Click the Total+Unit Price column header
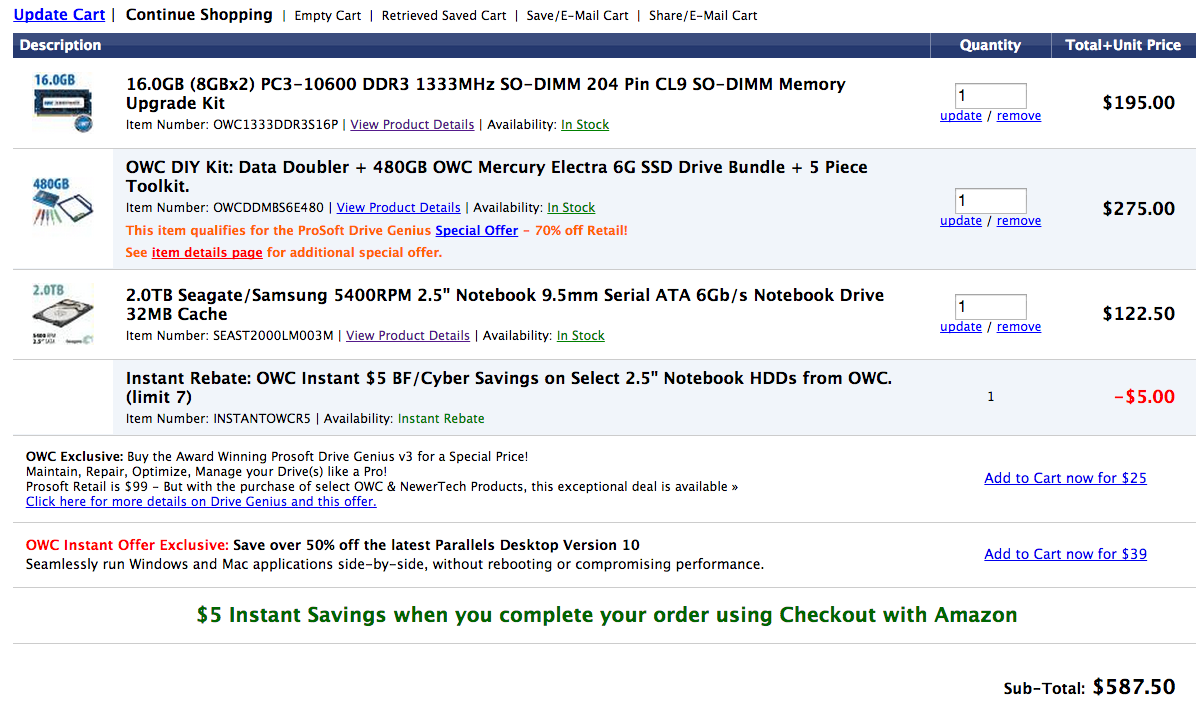This screenshot has width=1196, height=701. coord(1123,45)
